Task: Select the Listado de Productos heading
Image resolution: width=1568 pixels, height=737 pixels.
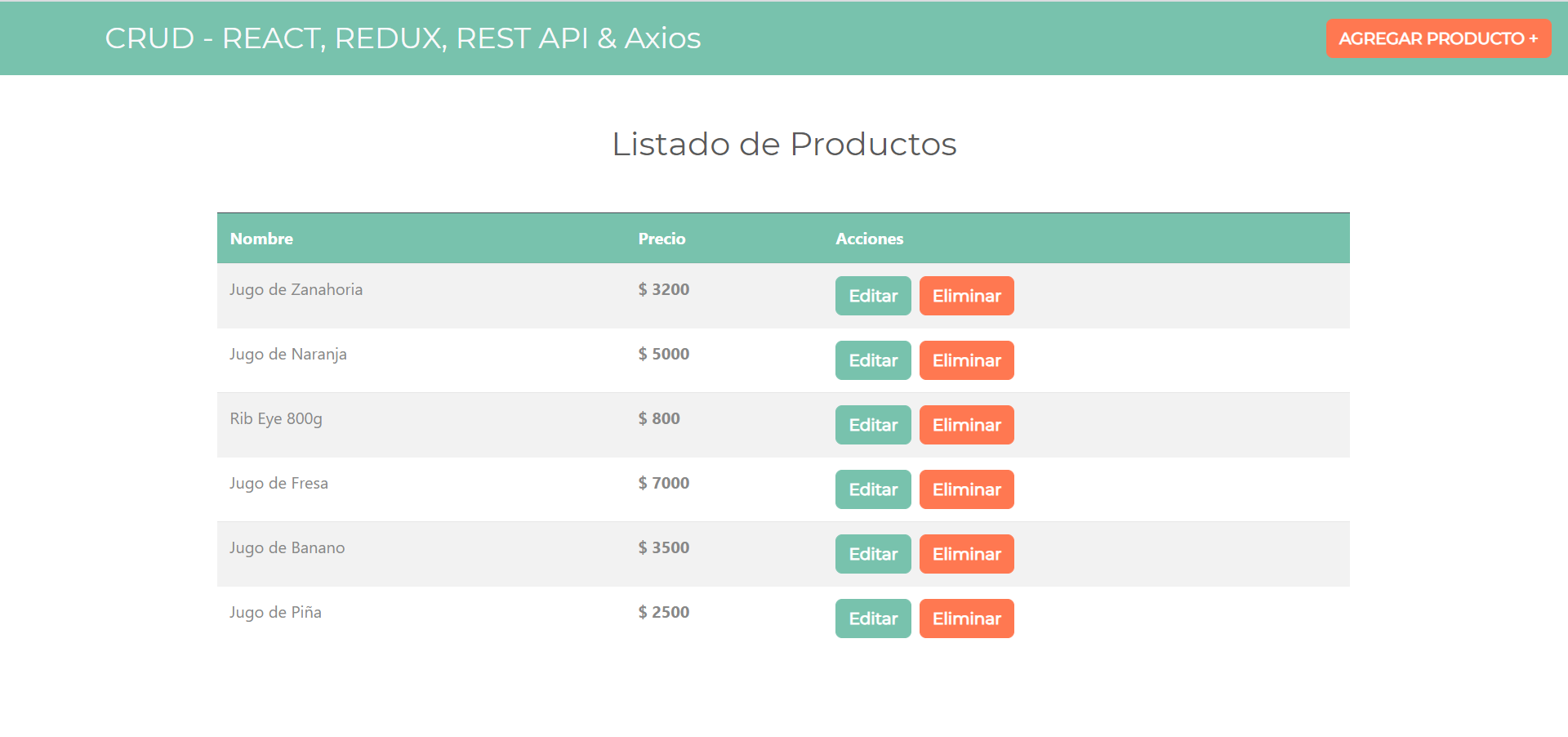Action: coord(784,144)
